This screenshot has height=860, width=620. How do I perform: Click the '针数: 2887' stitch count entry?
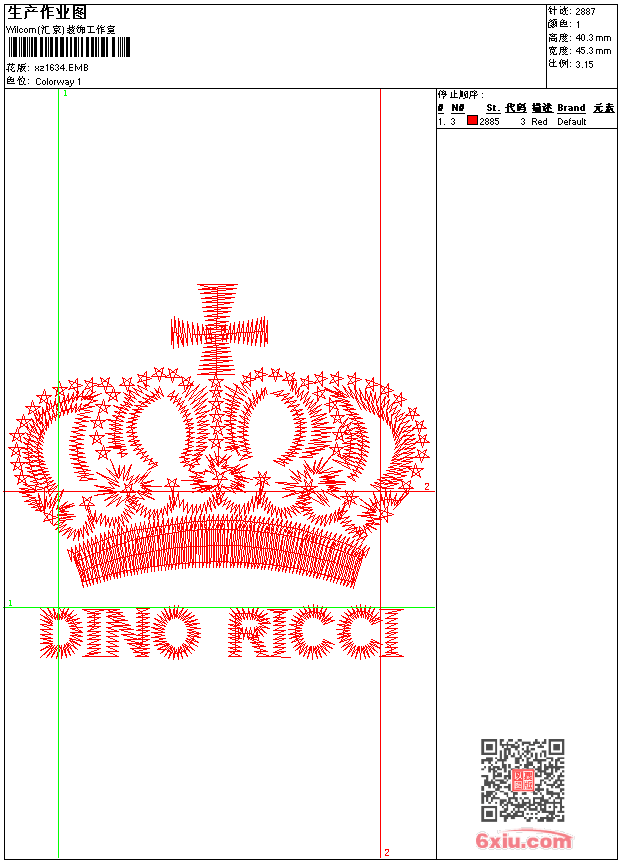coord(572,11)
